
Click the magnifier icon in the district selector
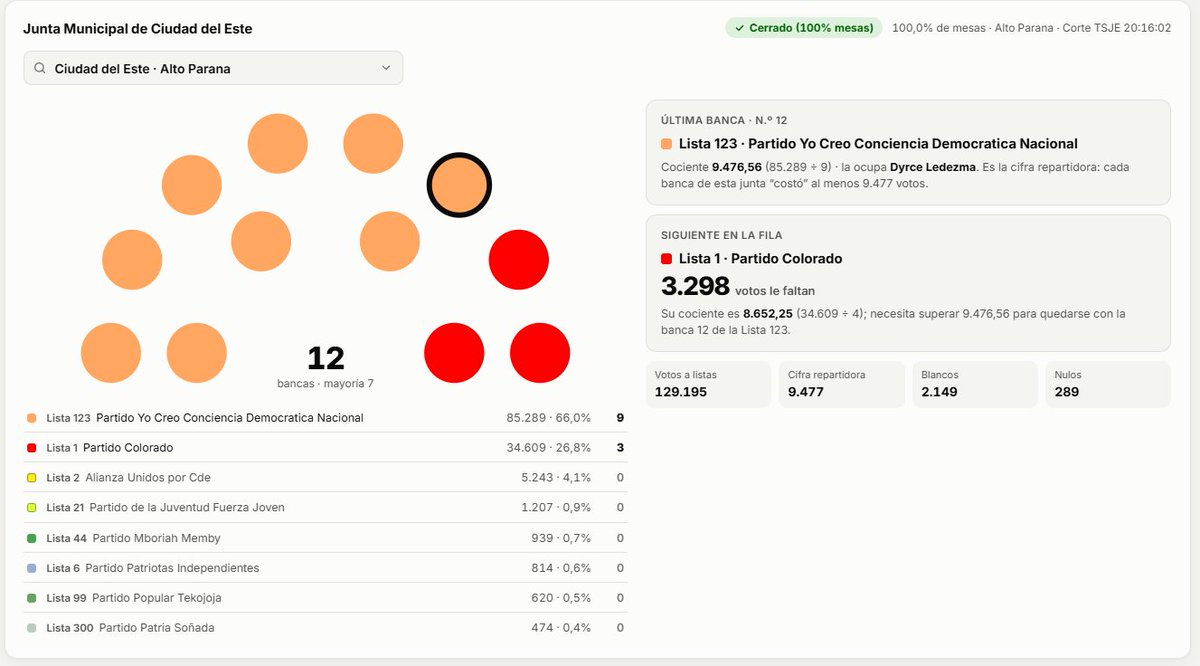coord(40,68)
